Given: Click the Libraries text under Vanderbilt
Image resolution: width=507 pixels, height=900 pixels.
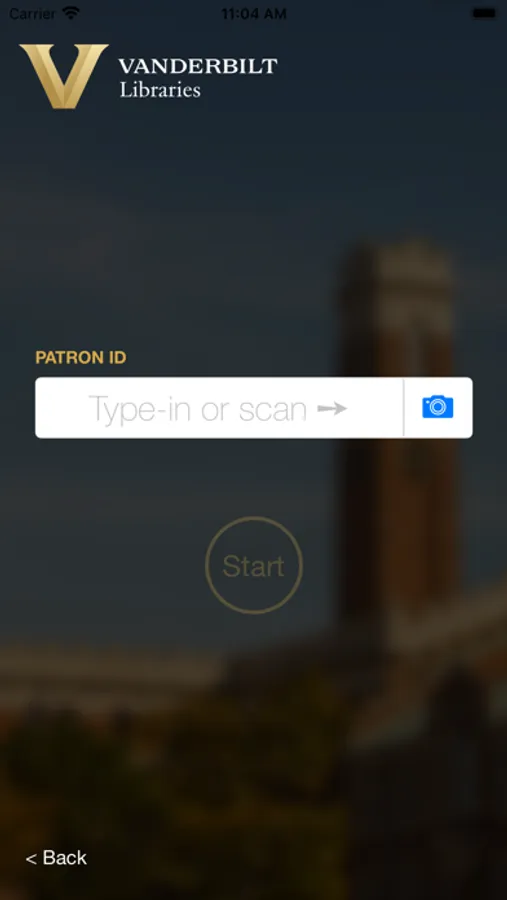Looking at the screenshot, I should pyautogui.click(x=160, y=90).
